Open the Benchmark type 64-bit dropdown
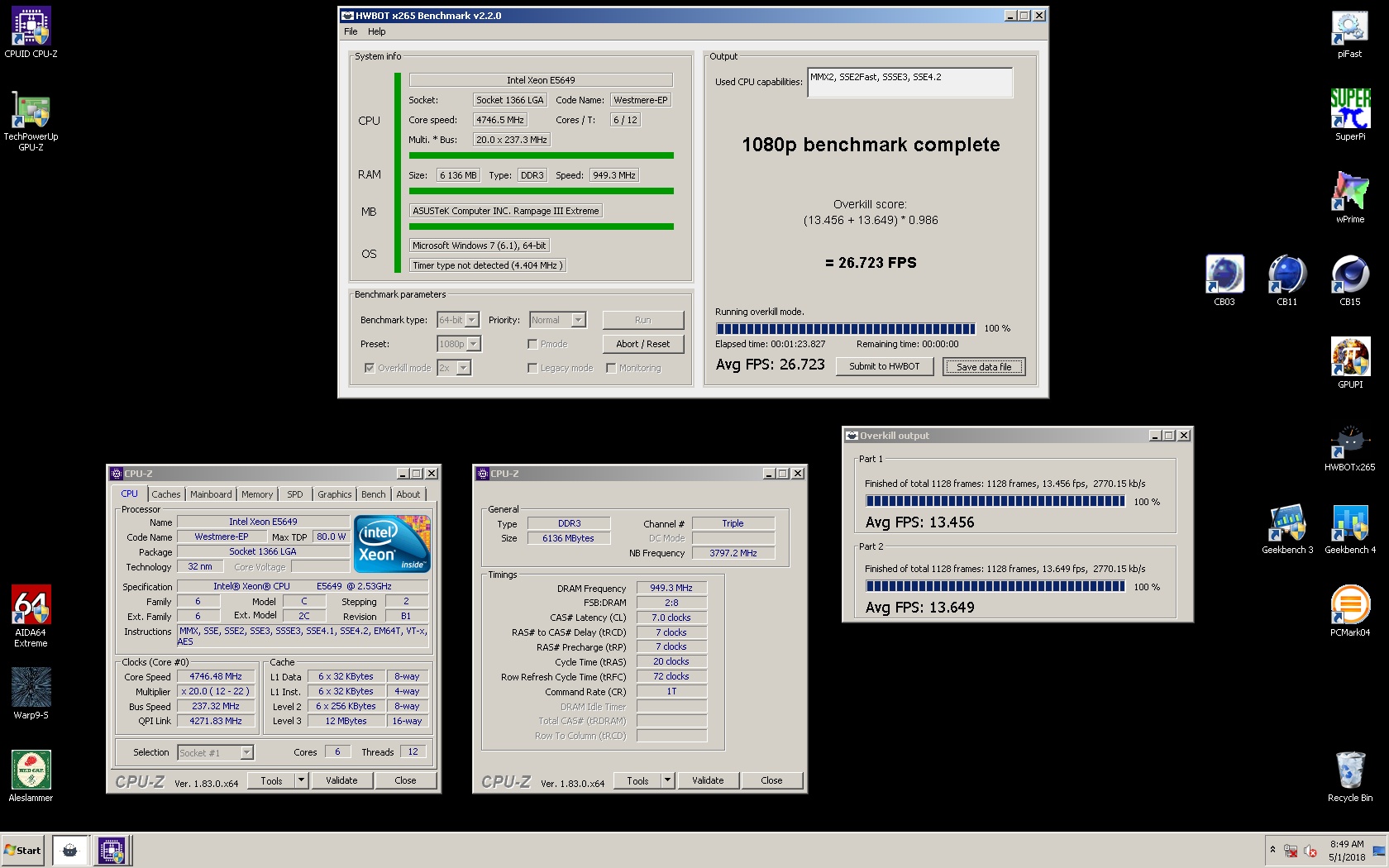This screenshot has height=868, width=1389. click(x=472, y=320)
